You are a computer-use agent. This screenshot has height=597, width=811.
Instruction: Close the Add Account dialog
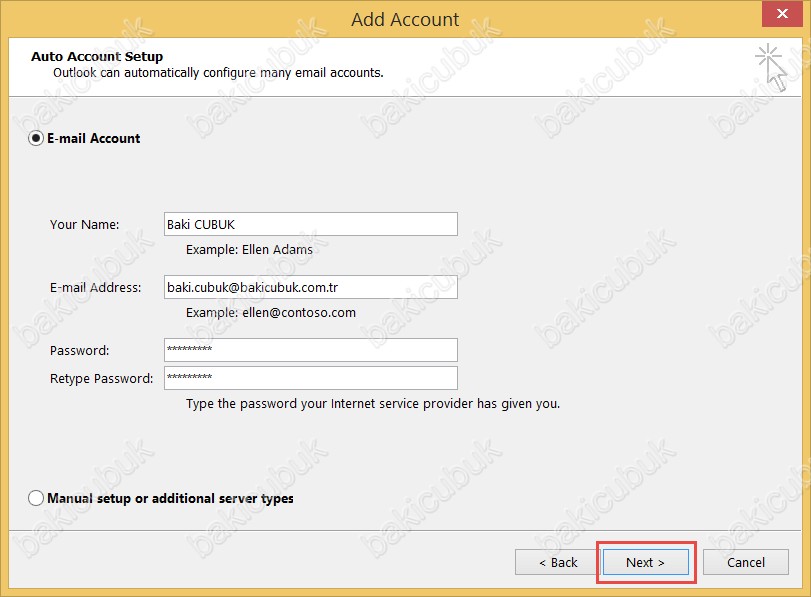pos(783,13)
